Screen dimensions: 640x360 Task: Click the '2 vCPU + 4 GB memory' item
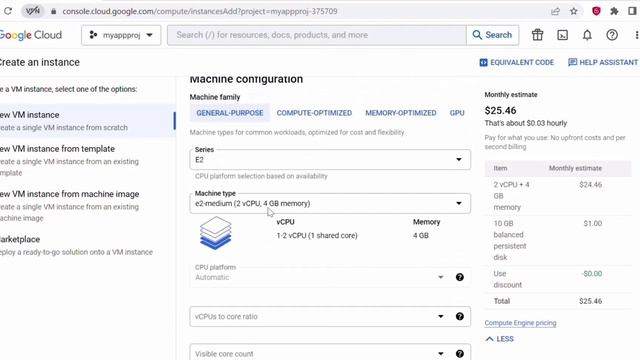tap(511, 196)
